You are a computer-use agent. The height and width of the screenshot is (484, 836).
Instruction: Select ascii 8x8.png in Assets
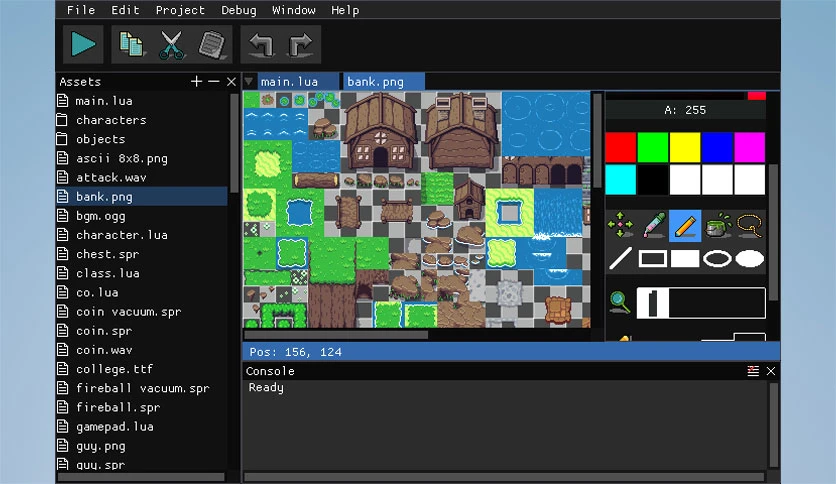click(142, 158)
